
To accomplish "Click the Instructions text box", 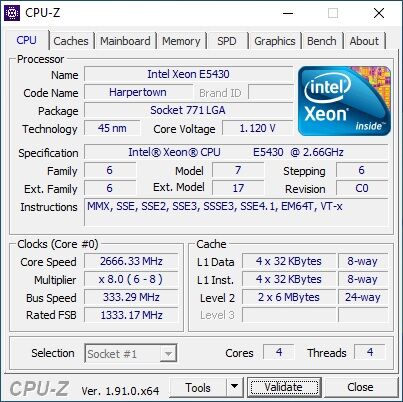I will coord(236,212).
